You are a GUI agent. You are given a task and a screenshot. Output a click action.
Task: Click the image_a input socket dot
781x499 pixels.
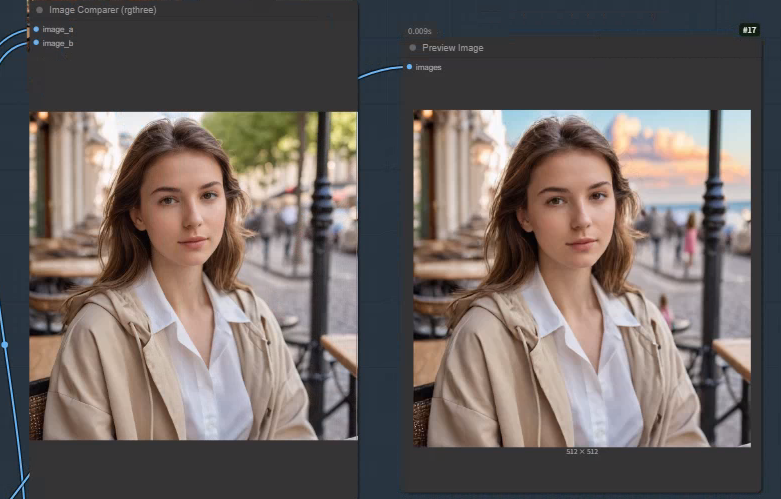(x=36, y=29)
